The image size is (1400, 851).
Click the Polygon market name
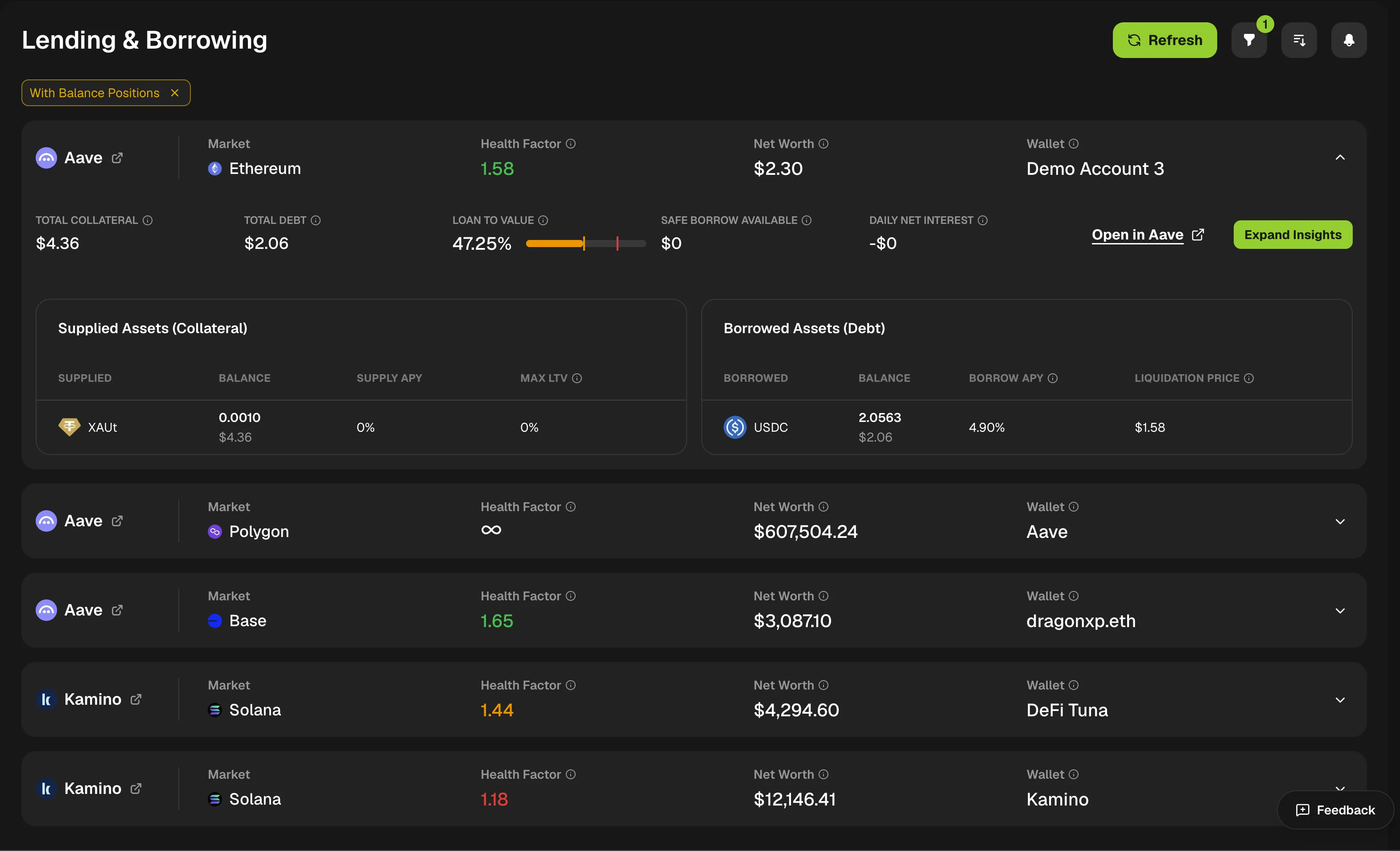point(259,532)
